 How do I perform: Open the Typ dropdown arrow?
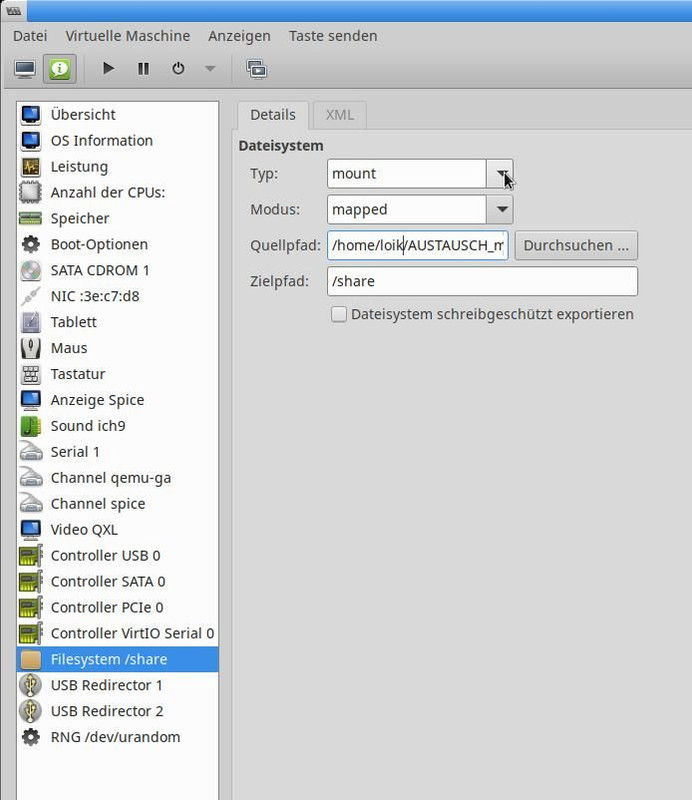(500, 174)
